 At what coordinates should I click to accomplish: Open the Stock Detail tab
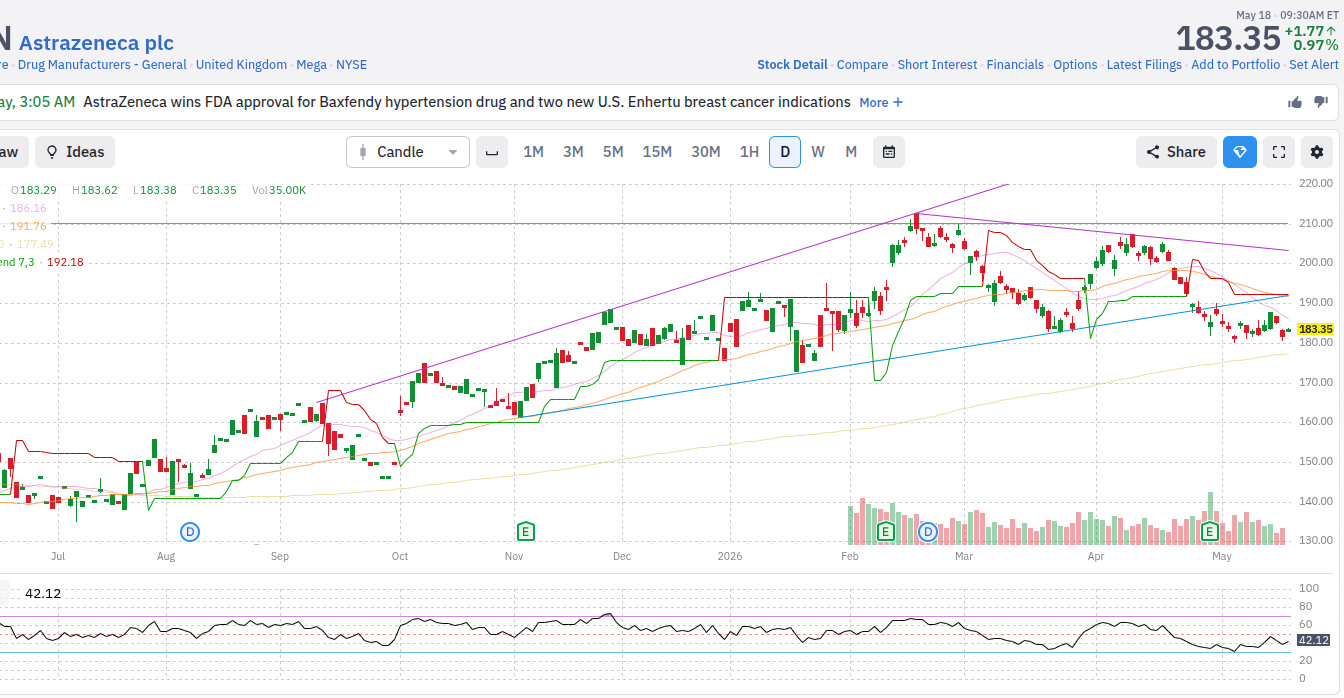[792, 65]
